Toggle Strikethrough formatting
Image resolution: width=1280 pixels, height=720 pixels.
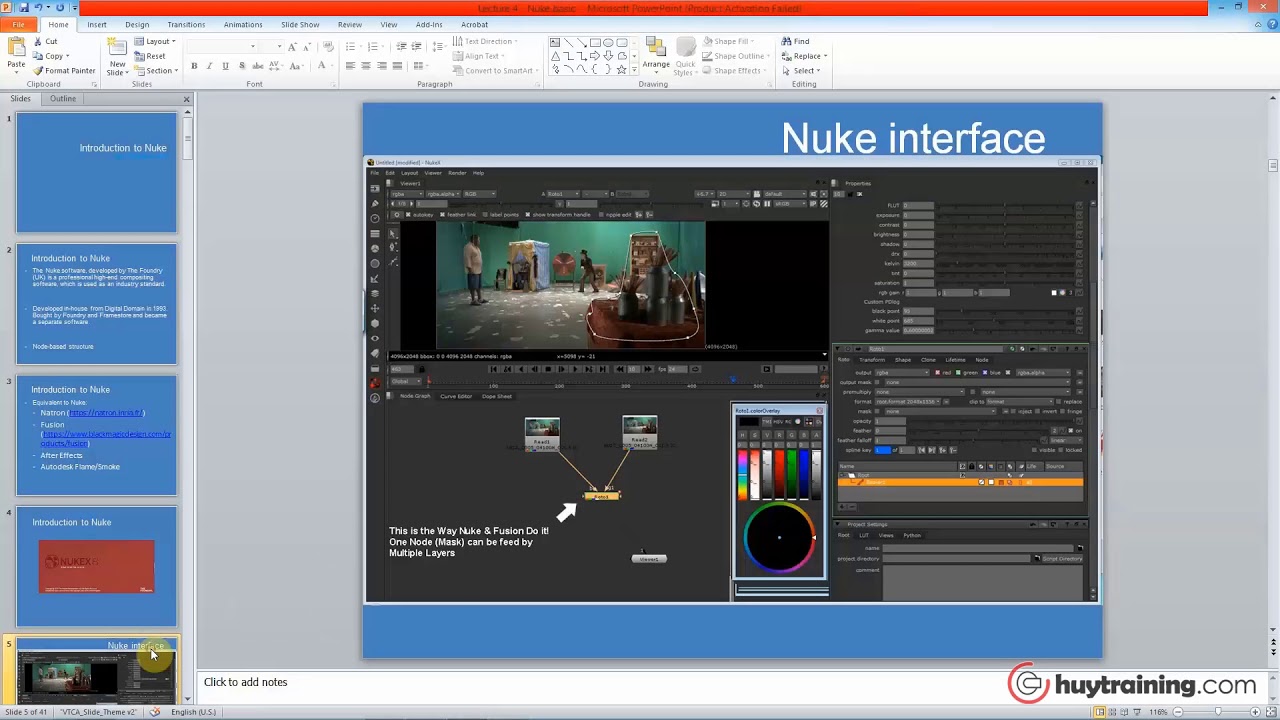click(x=257, y=66)
